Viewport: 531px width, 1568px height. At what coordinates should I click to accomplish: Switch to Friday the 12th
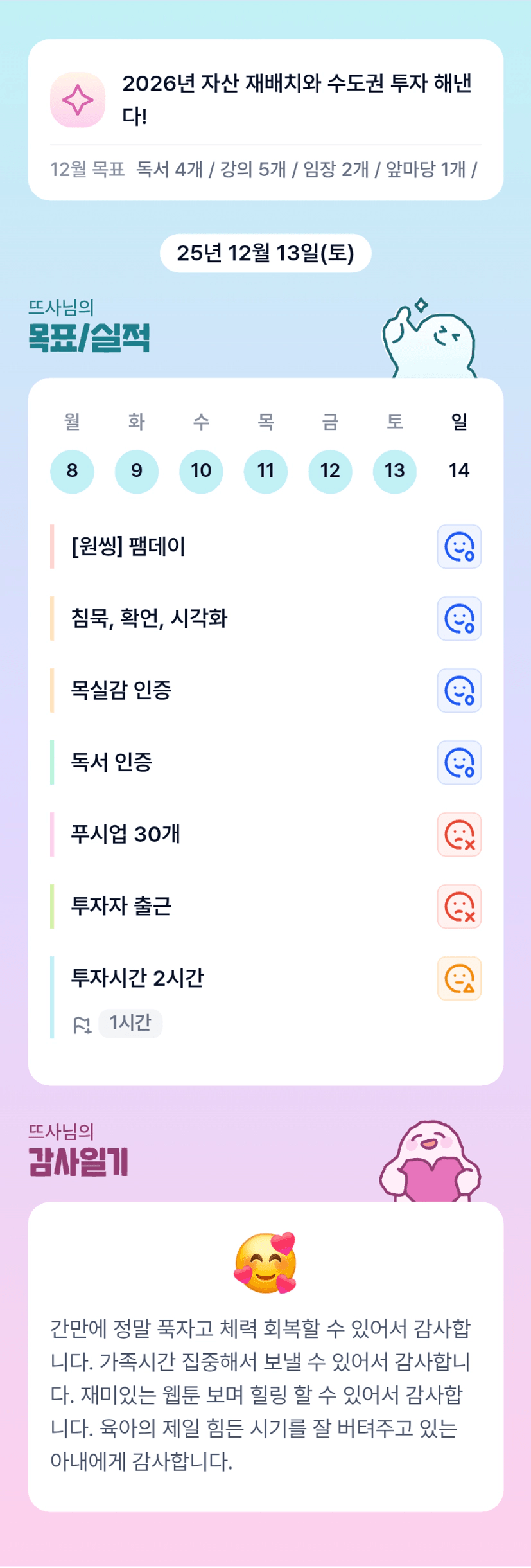[x=330, y=471]
